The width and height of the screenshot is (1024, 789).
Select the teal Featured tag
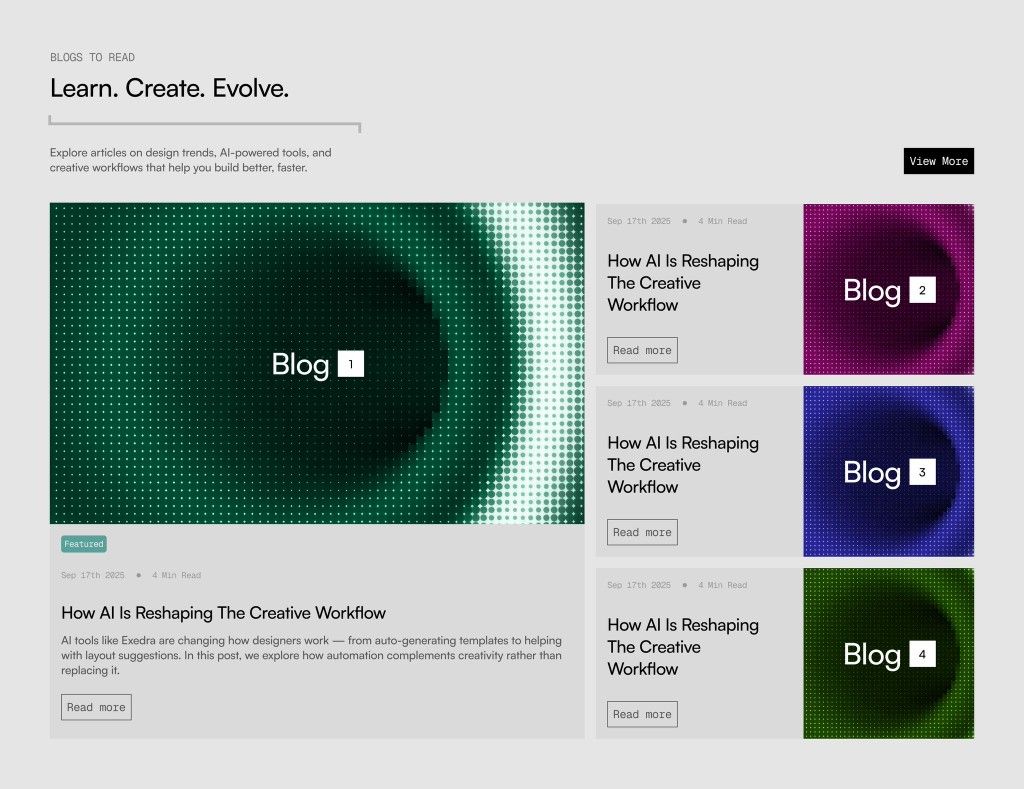(84, 544)
